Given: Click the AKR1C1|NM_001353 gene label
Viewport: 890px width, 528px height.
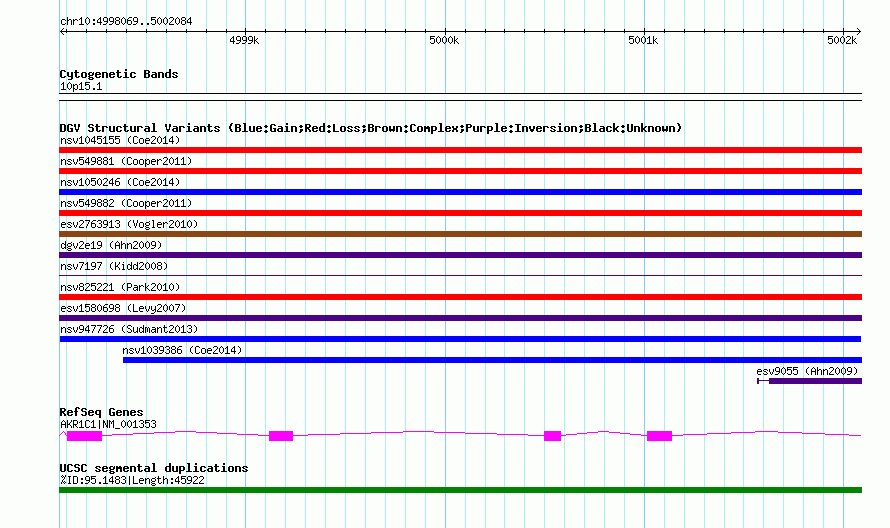Looking at the screenshot, I should [x=108, y=424].
